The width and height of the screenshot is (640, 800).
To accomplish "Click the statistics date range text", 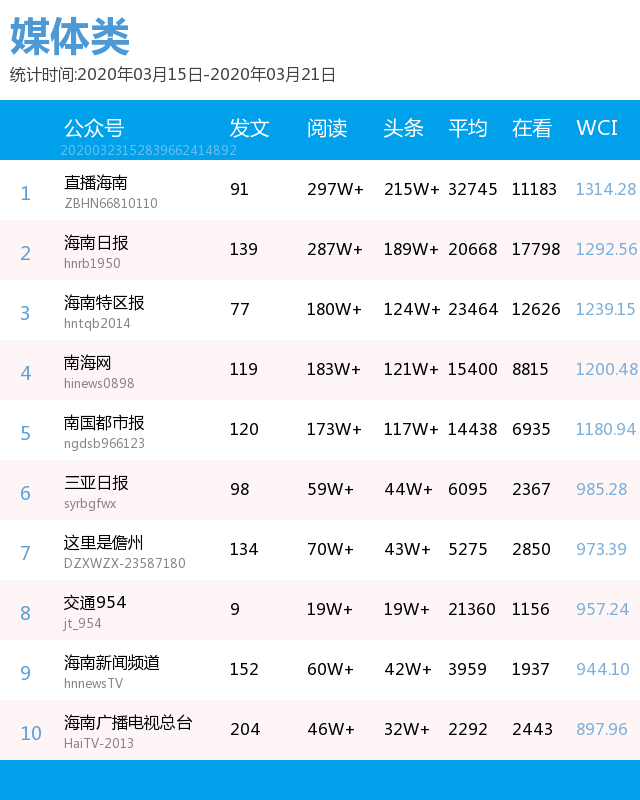I will [173, 74].
